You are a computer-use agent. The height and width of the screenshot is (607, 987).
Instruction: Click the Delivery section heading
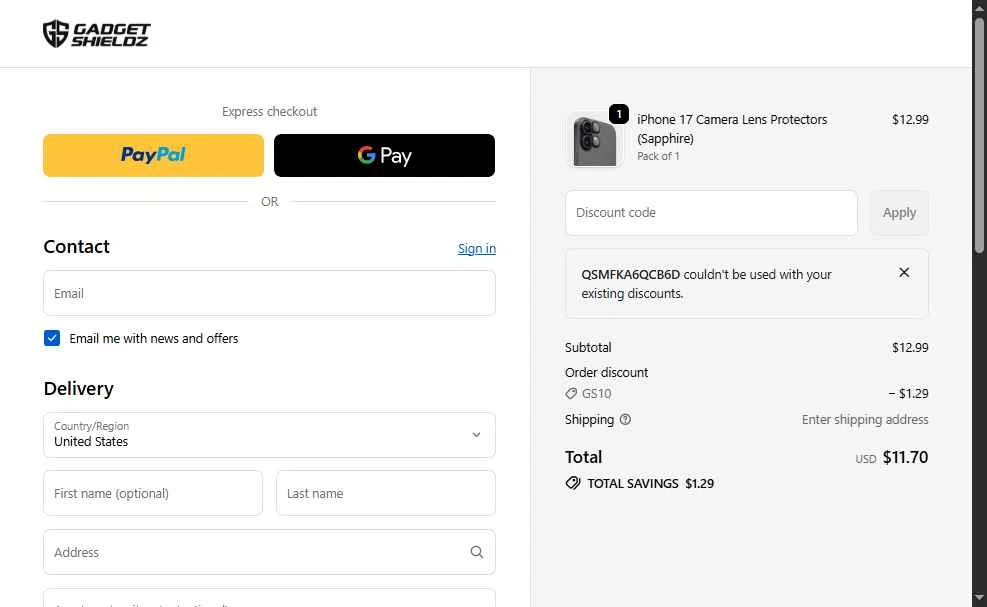tap(78, 389)
